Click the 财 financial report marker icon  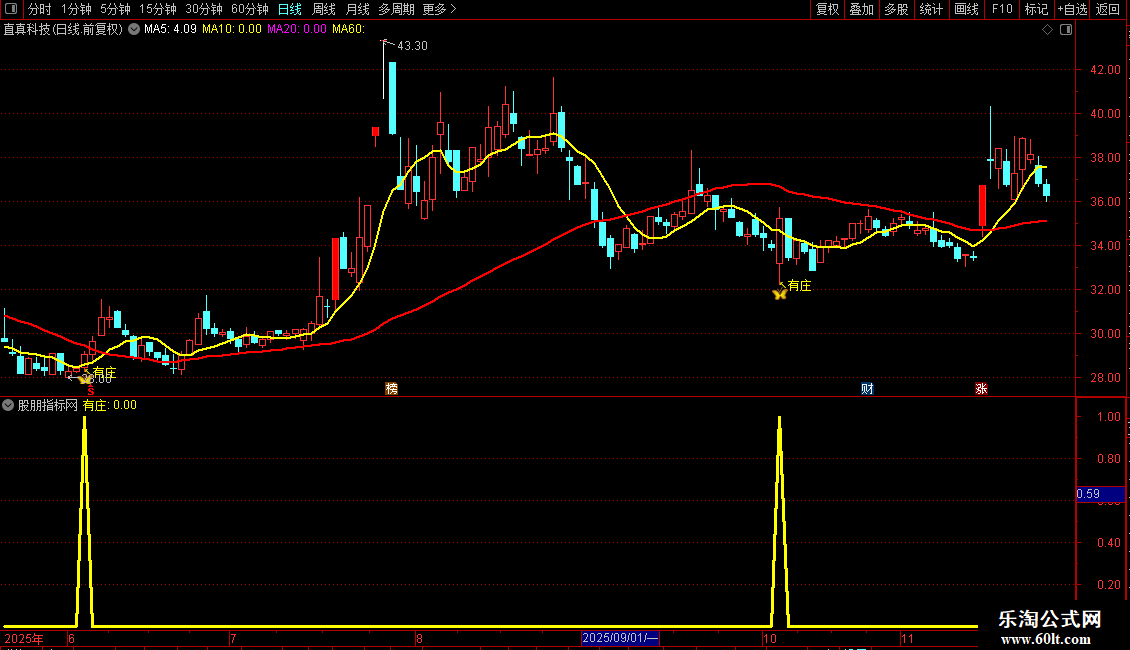[867, 389]
